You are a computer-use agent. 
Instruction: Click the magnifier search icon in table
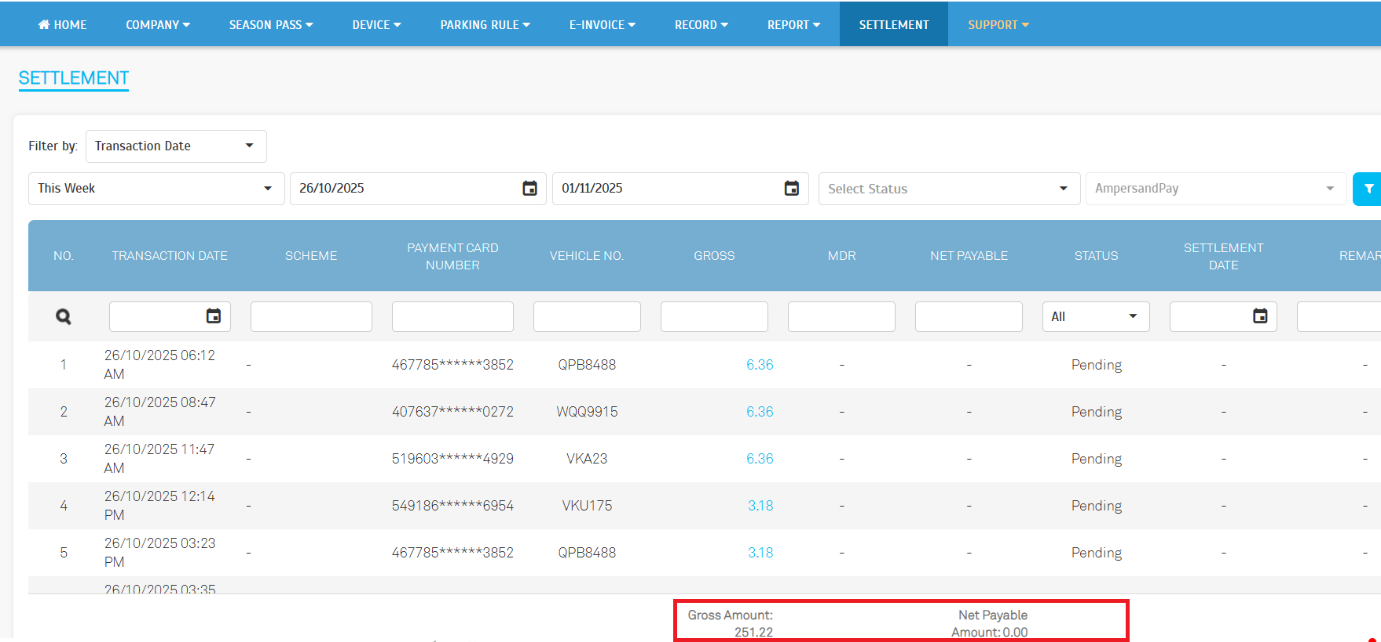63,317
